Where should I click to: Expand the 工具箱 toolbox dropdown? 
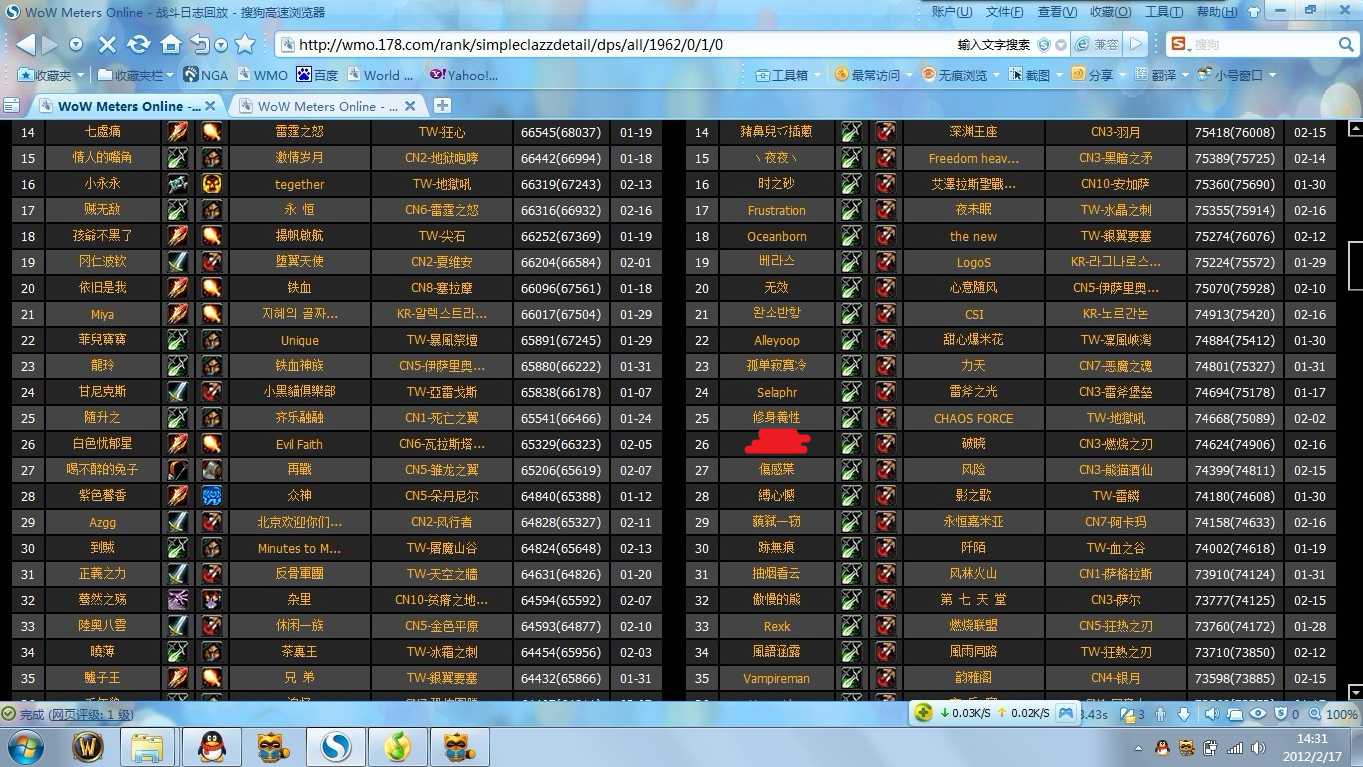point(816,75)
